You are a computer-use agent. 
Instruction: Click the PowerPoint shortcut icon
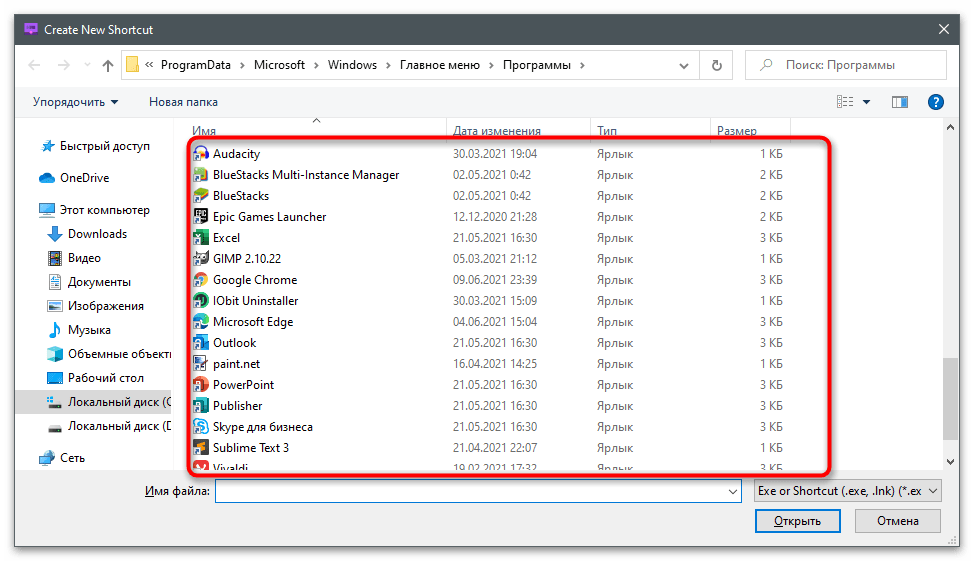(x=201, y=385)
